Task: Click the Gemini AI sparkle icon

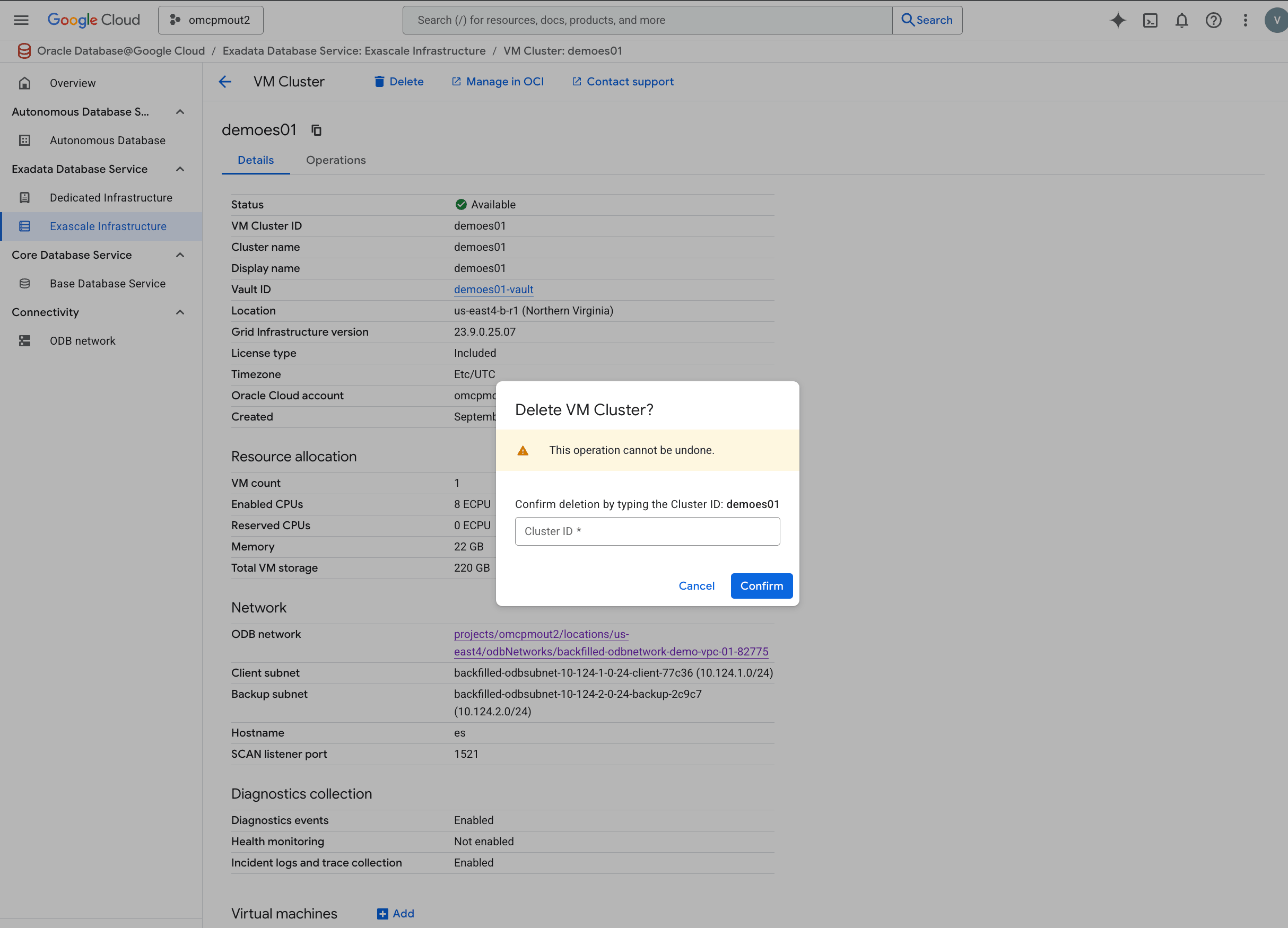Action: click(x=1118, y=20)
